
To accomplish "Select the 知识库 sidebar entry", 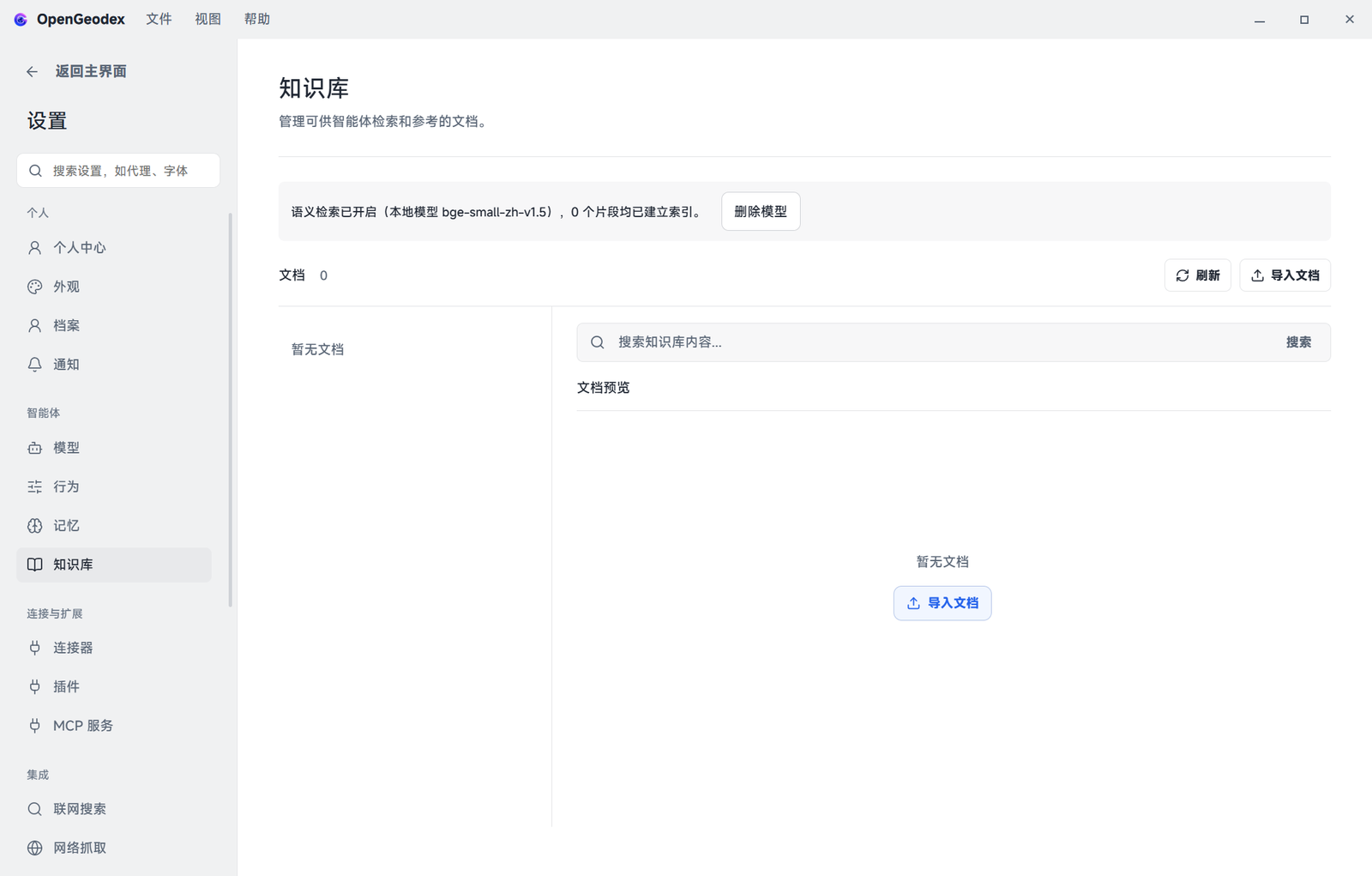I will pos(114,565).
